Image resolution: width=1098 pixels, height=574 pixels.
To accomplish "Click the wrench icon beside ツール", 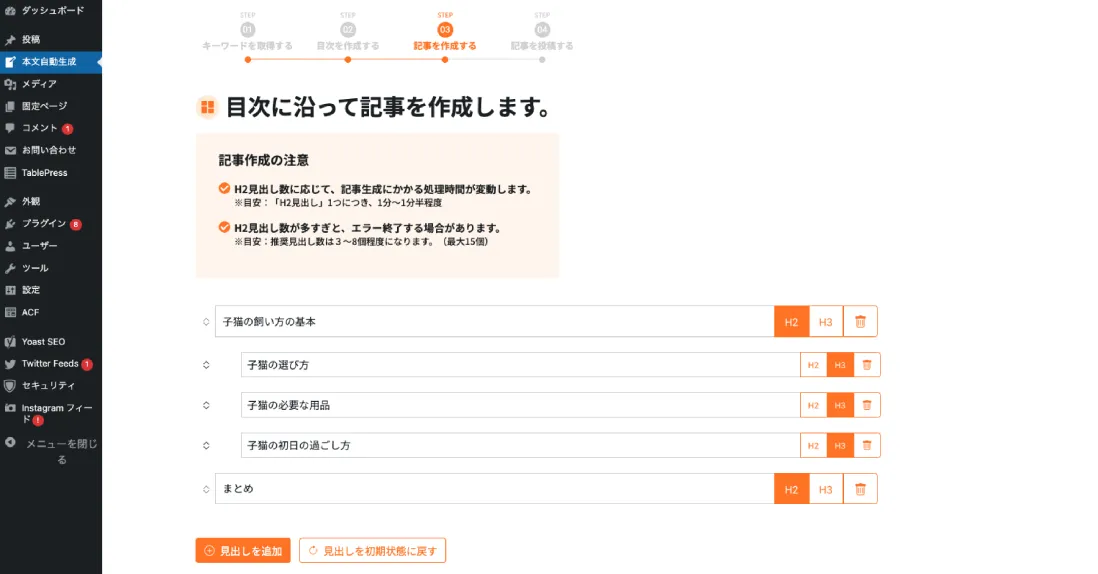I will click(10, 268).
